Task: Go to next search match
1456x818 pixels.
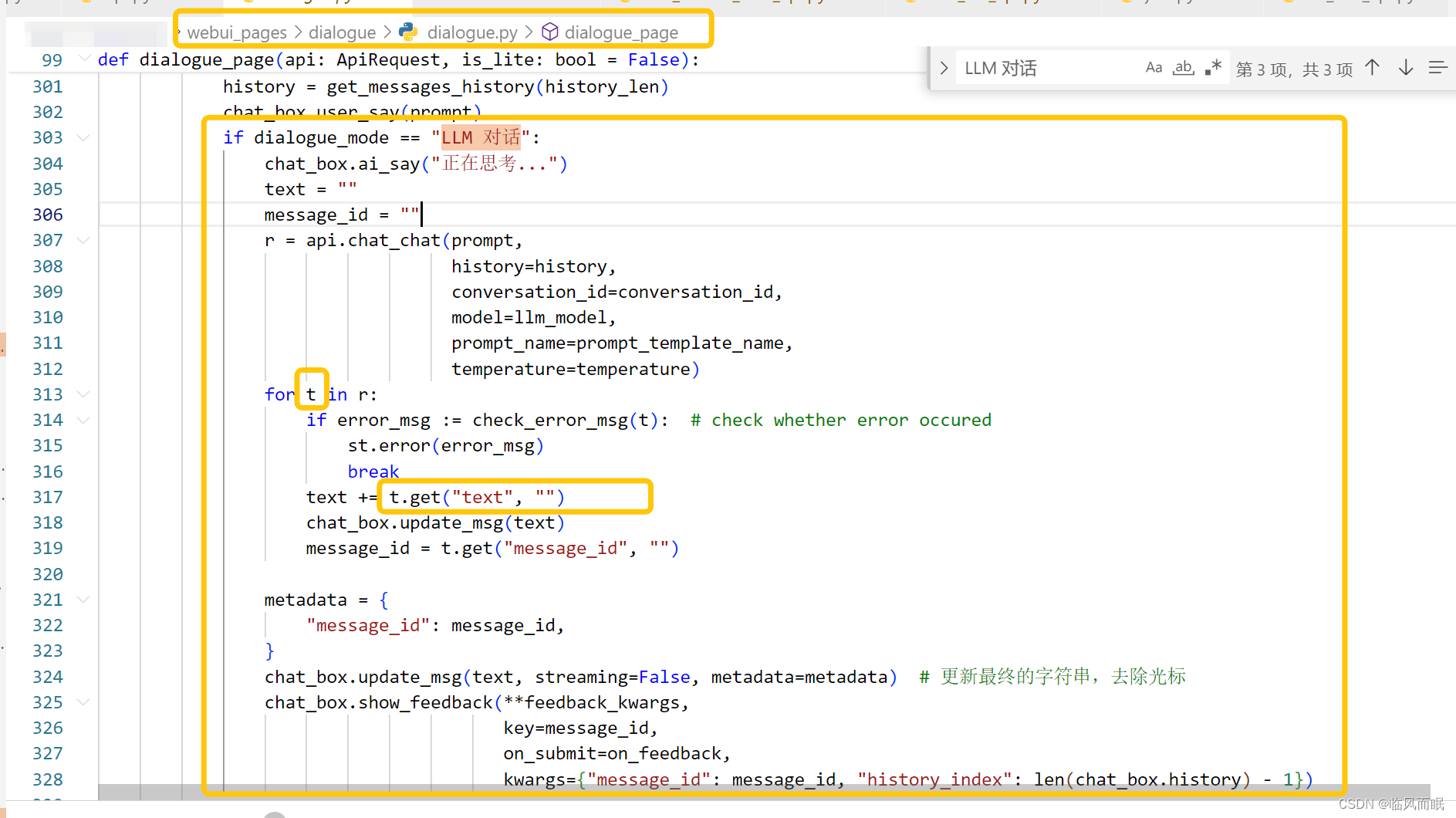Action: pyautogui.click(x=1406, y=68)
